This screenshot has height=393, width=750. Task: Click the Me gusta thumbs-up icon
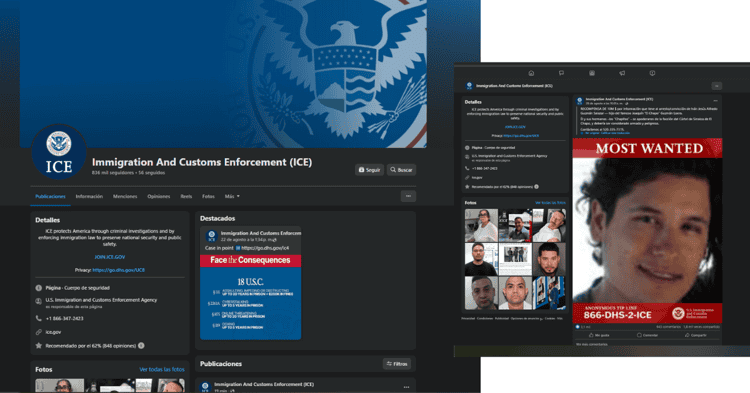pyautogui.click(x=591, y=335)
